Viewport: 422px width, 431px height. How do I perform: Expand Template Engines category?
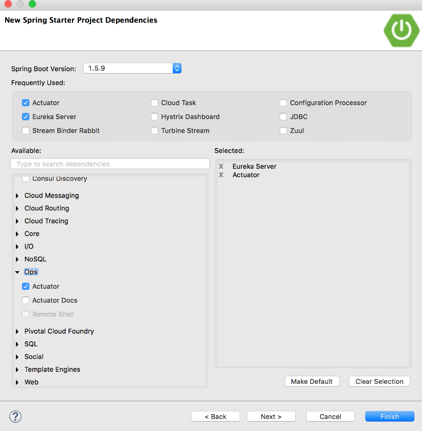coord(17,370)
